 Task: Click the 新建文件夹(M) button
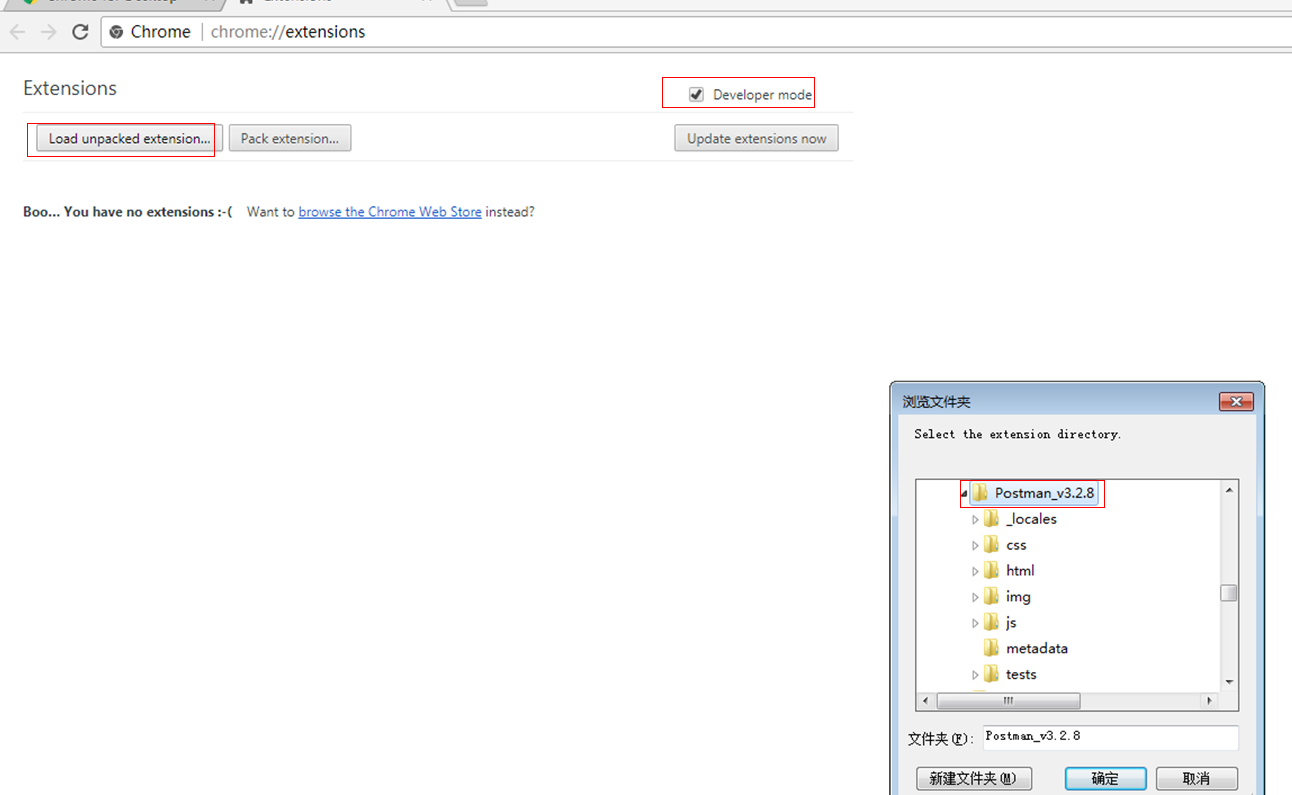coord(974,778)
